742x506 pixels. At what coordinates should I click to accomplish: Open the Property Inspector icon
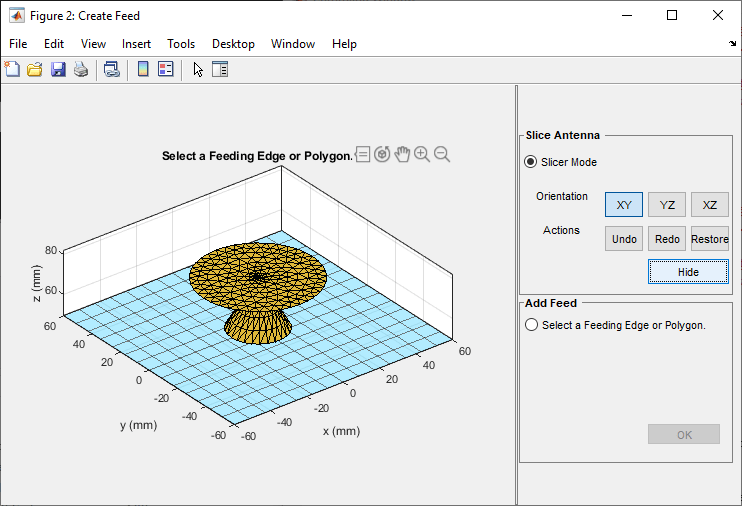click(220, 69)
